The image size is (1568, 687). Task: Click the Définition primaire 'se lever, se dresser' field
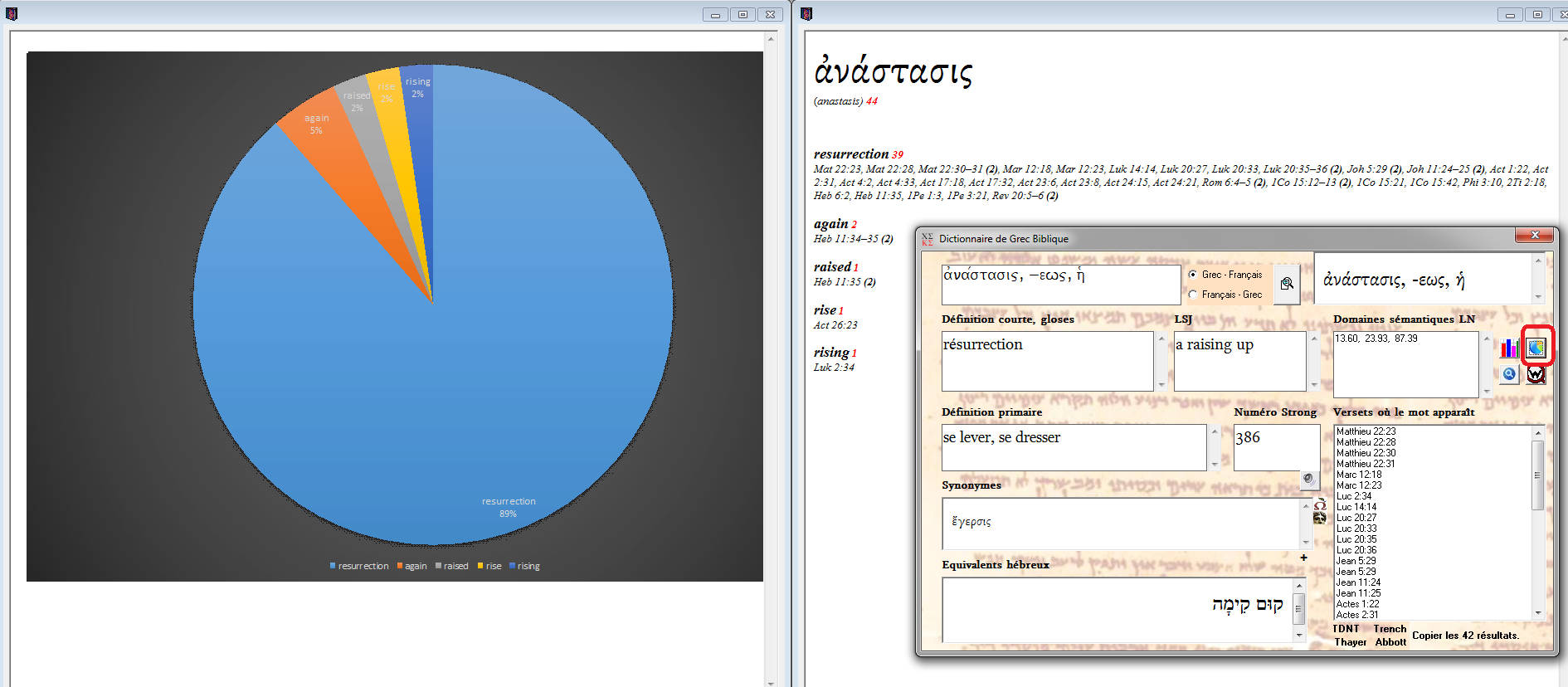(1074, 447)
